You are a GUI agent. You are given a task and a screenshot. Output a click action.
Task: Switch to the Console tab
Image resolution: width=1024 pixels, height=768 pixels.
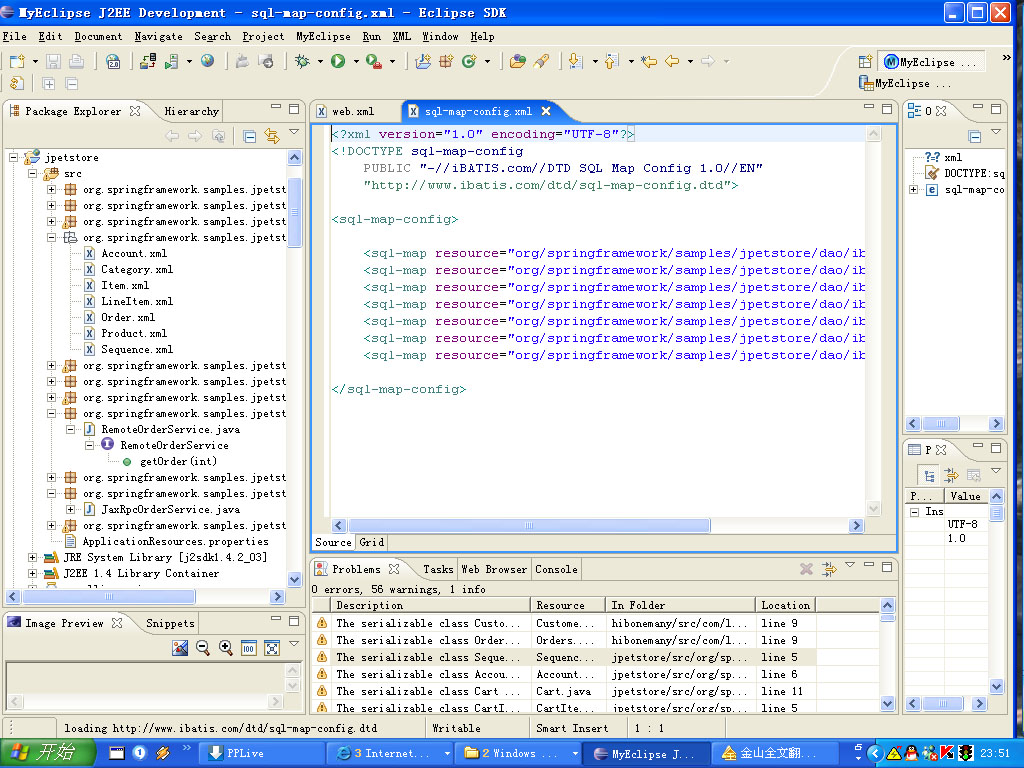click(556, 569)
